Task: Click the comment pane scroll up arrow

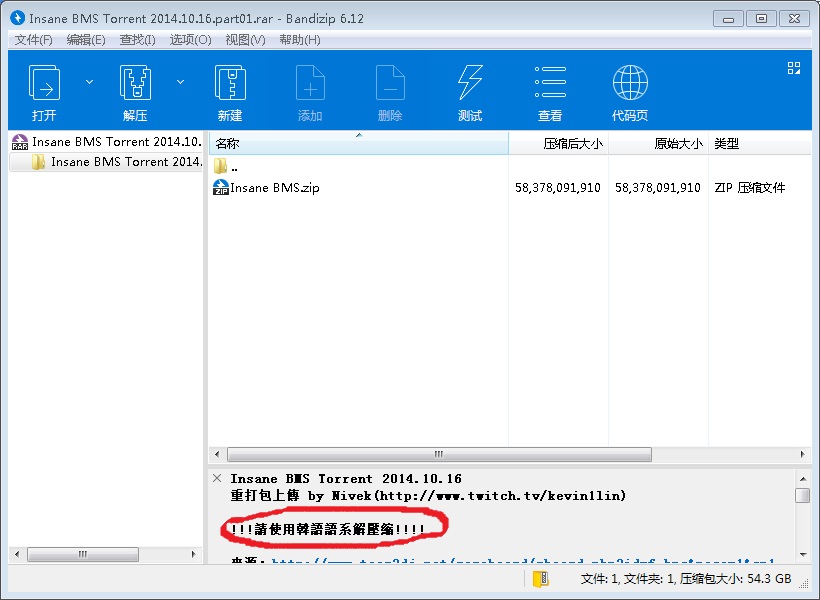Action: (803, 479)
